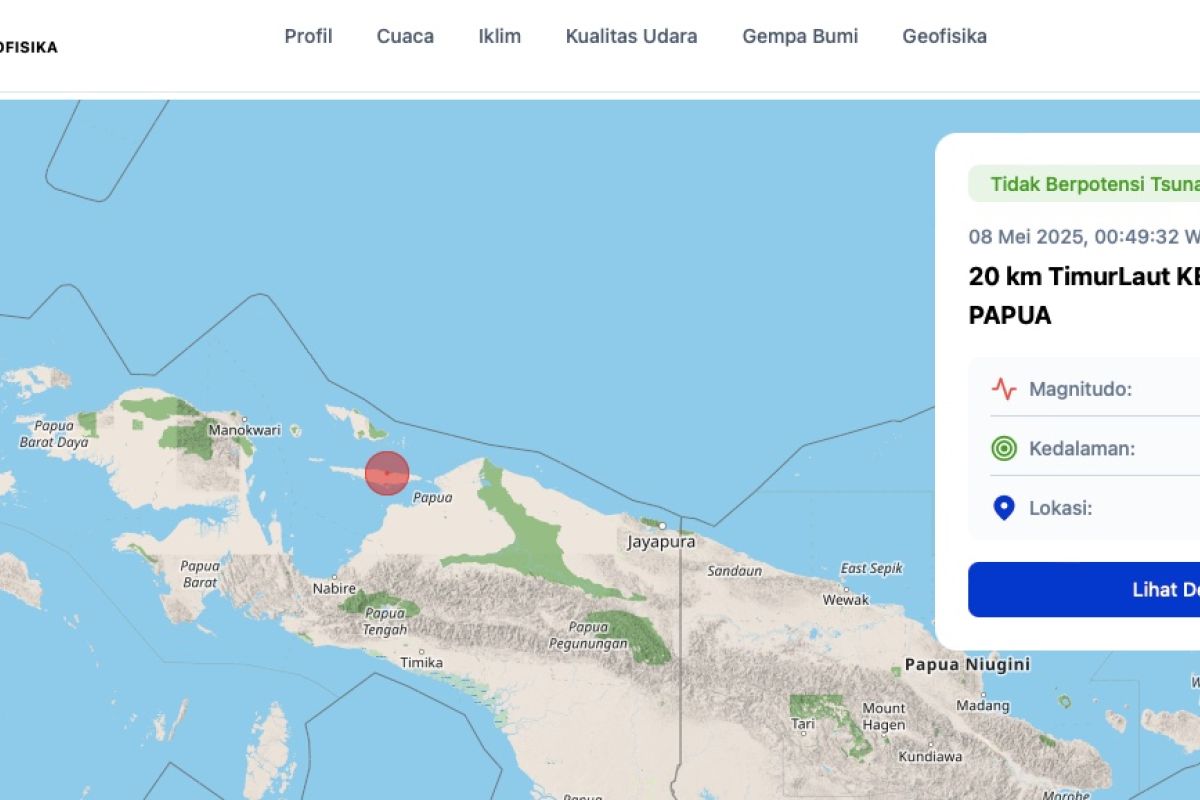Viewport: 1200px width, 800px height.
Task: Click the Timika city label on map
Action: tap(421, 662)
